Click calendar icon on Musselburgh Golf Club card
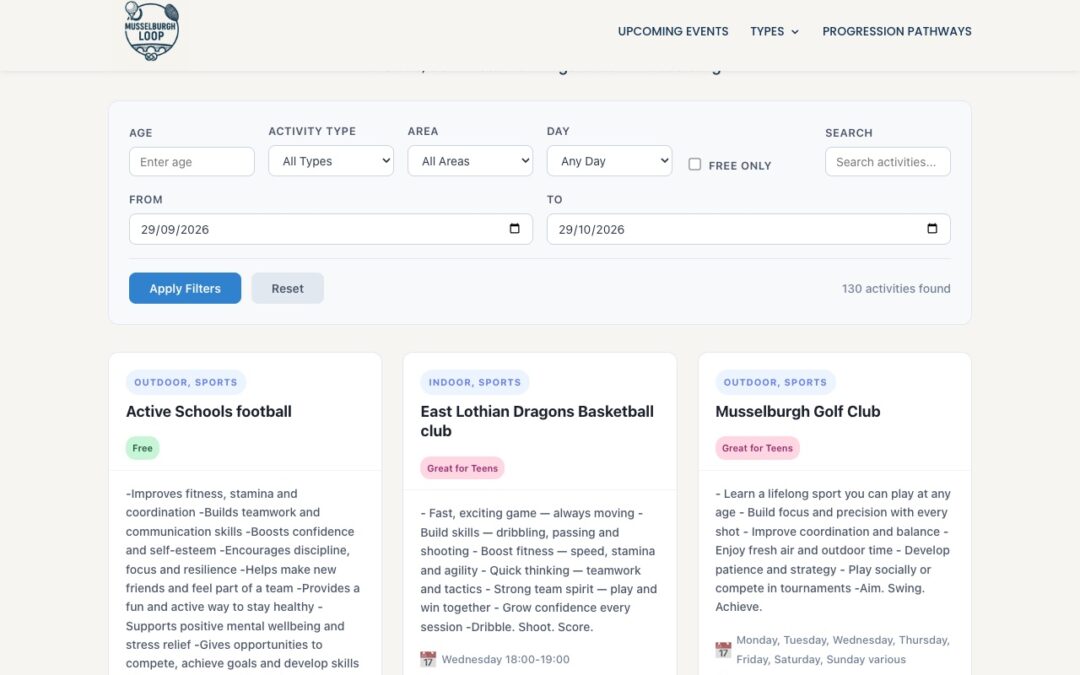The width and height of the screenshot is (1080, 675). click(723, 650)
